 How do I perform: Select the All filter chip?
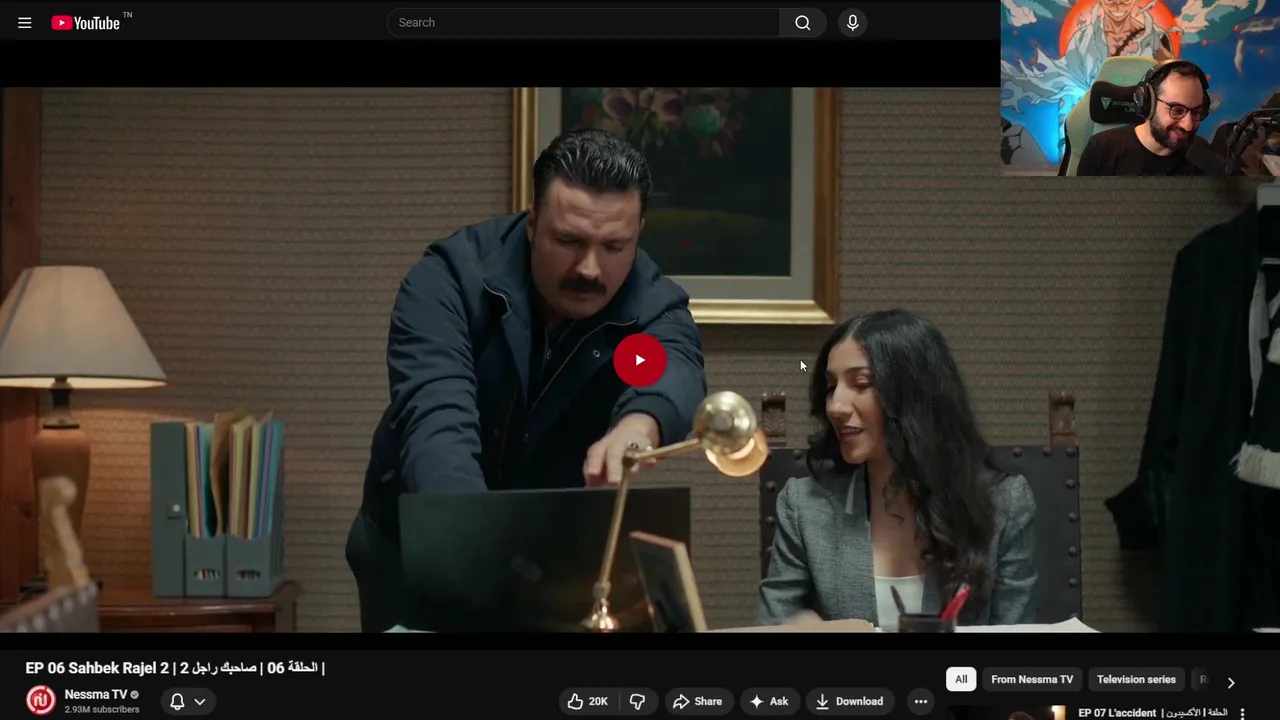pos(961,679)
